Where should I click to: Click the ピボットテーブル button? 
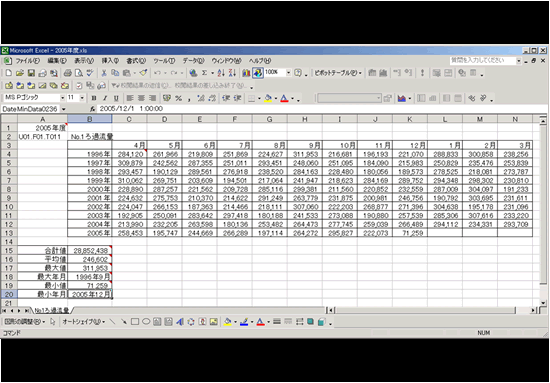pyautogui.click(x=337, y=73)
